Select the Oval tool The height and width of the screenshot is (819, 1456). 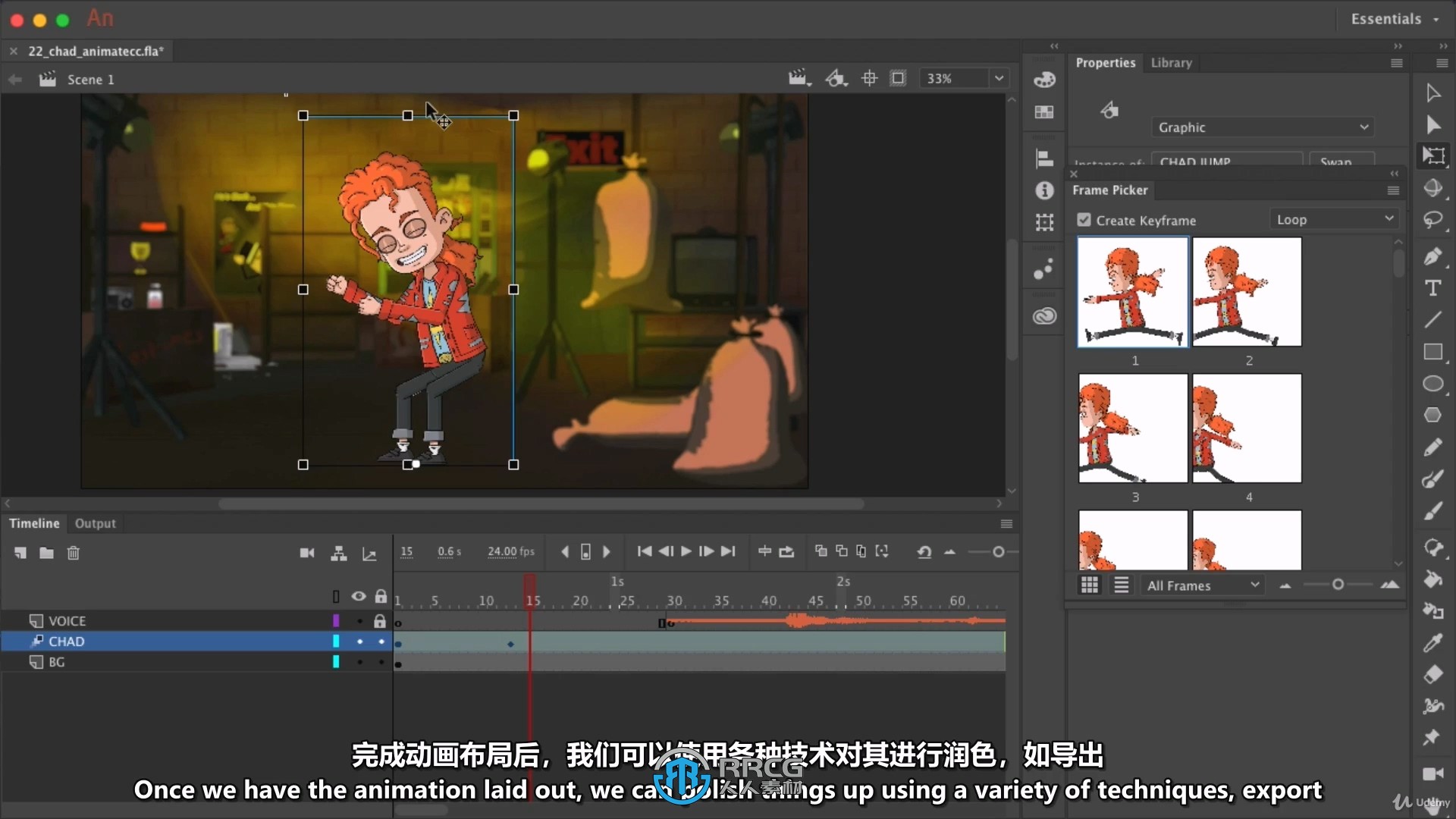coord(1432,384)
